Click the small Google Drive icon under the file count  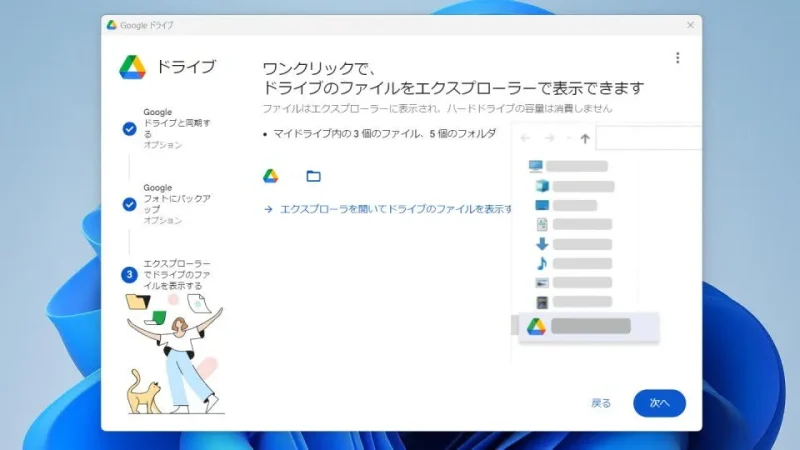(270, 176)
